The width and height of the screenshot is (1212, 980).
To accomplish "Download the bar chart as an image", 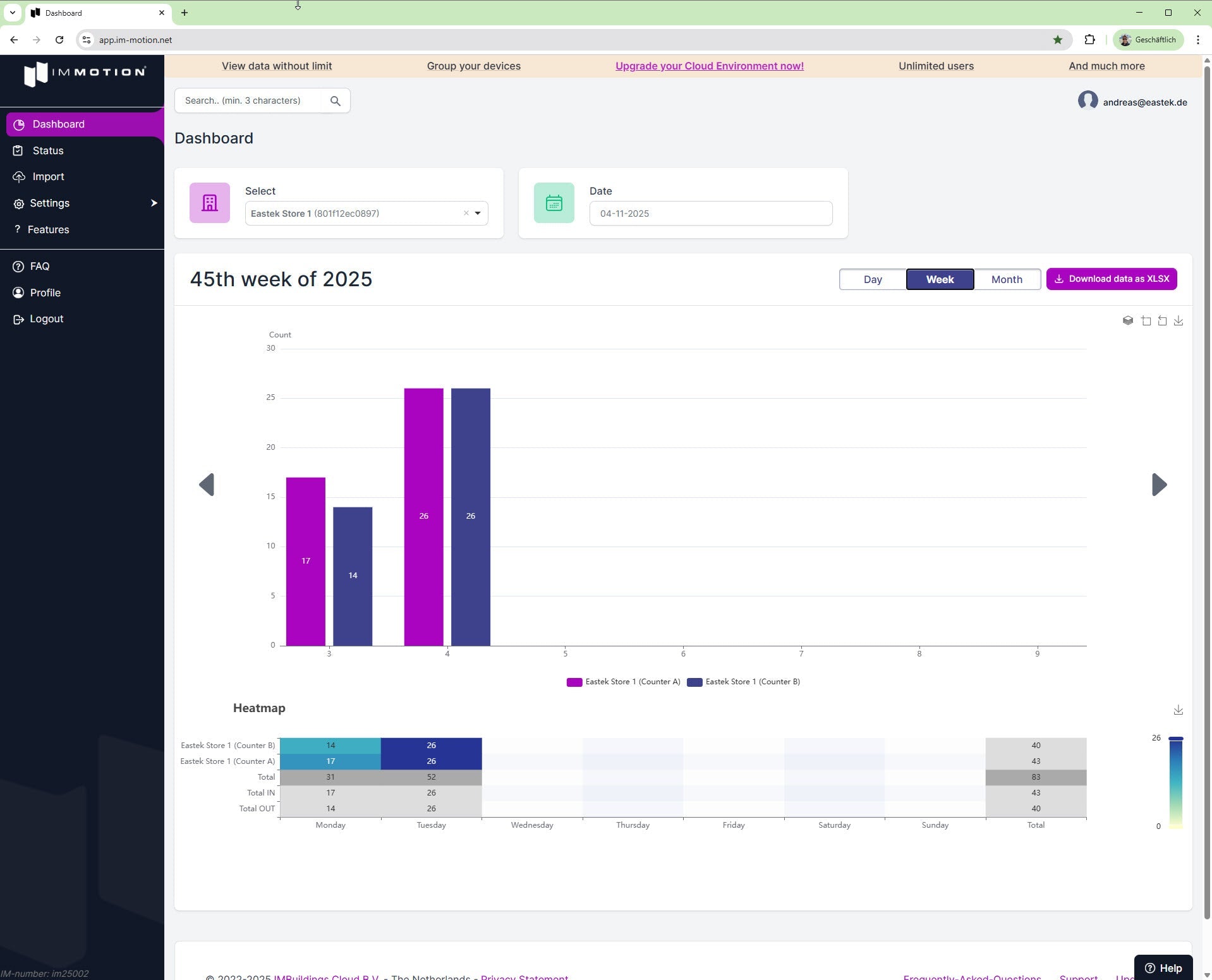I will (1179, 320).
